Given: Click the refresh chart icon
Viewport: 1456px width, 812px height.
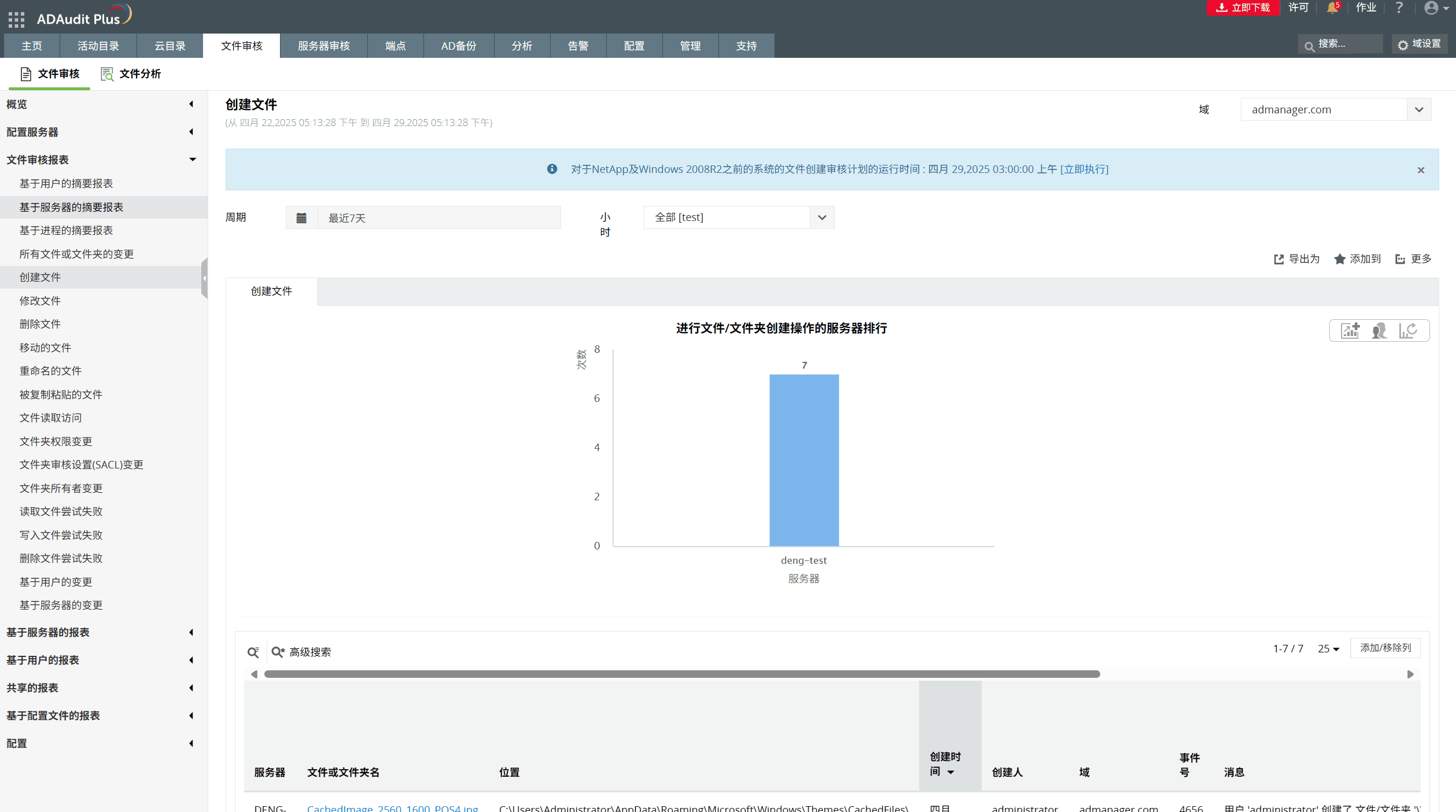Looking at the screenshot, I should (1408, 331).
